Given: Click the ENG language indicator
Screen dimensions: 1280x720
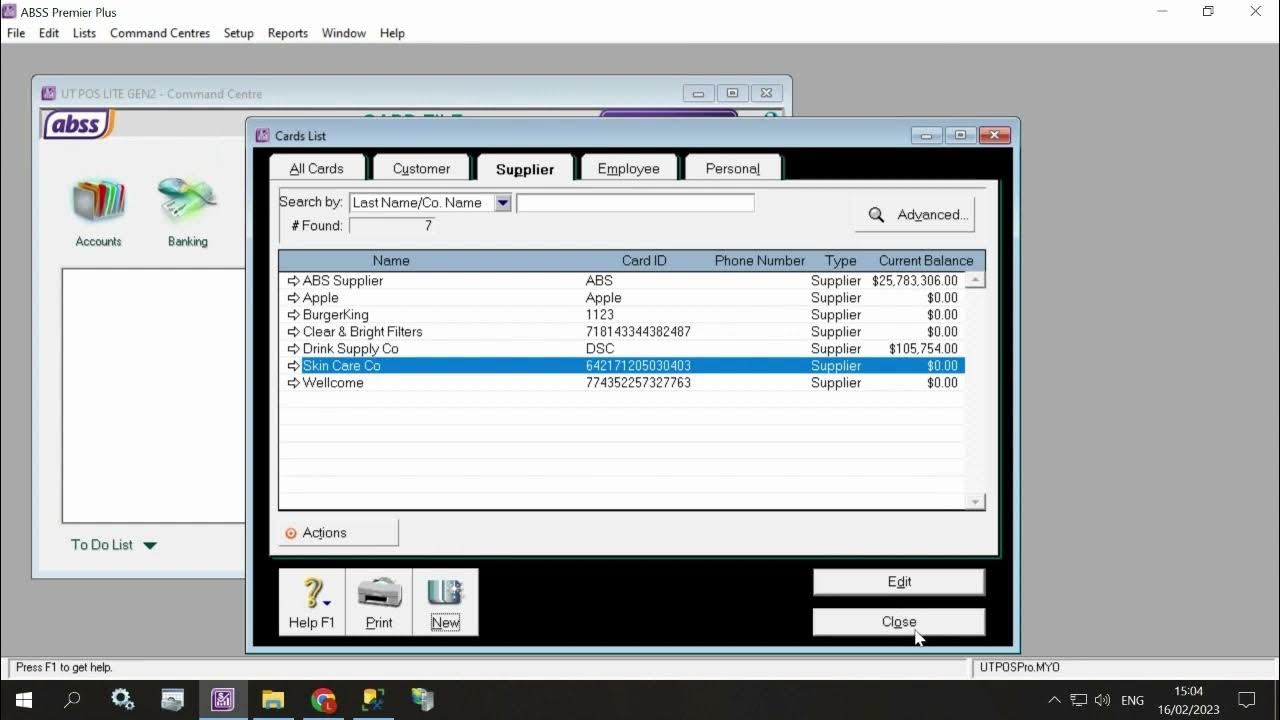Looking at the screenshot, I should pyautogui.click(x=1133, y=700).
